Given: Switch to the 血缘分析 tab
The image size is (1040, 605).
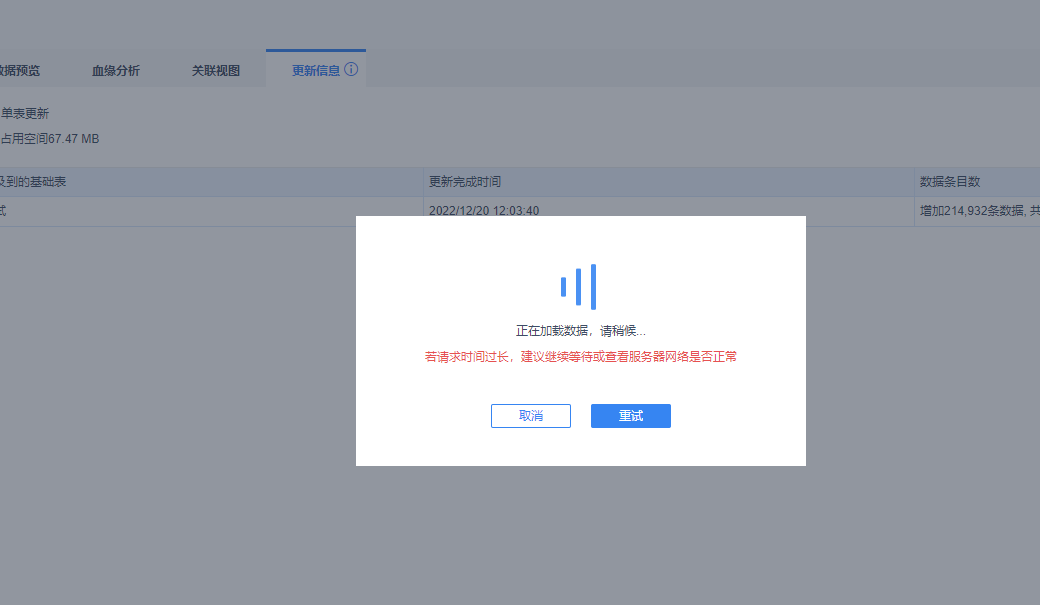Looking at the screenshot, I should pyautogui.click(x=115, y=70).
